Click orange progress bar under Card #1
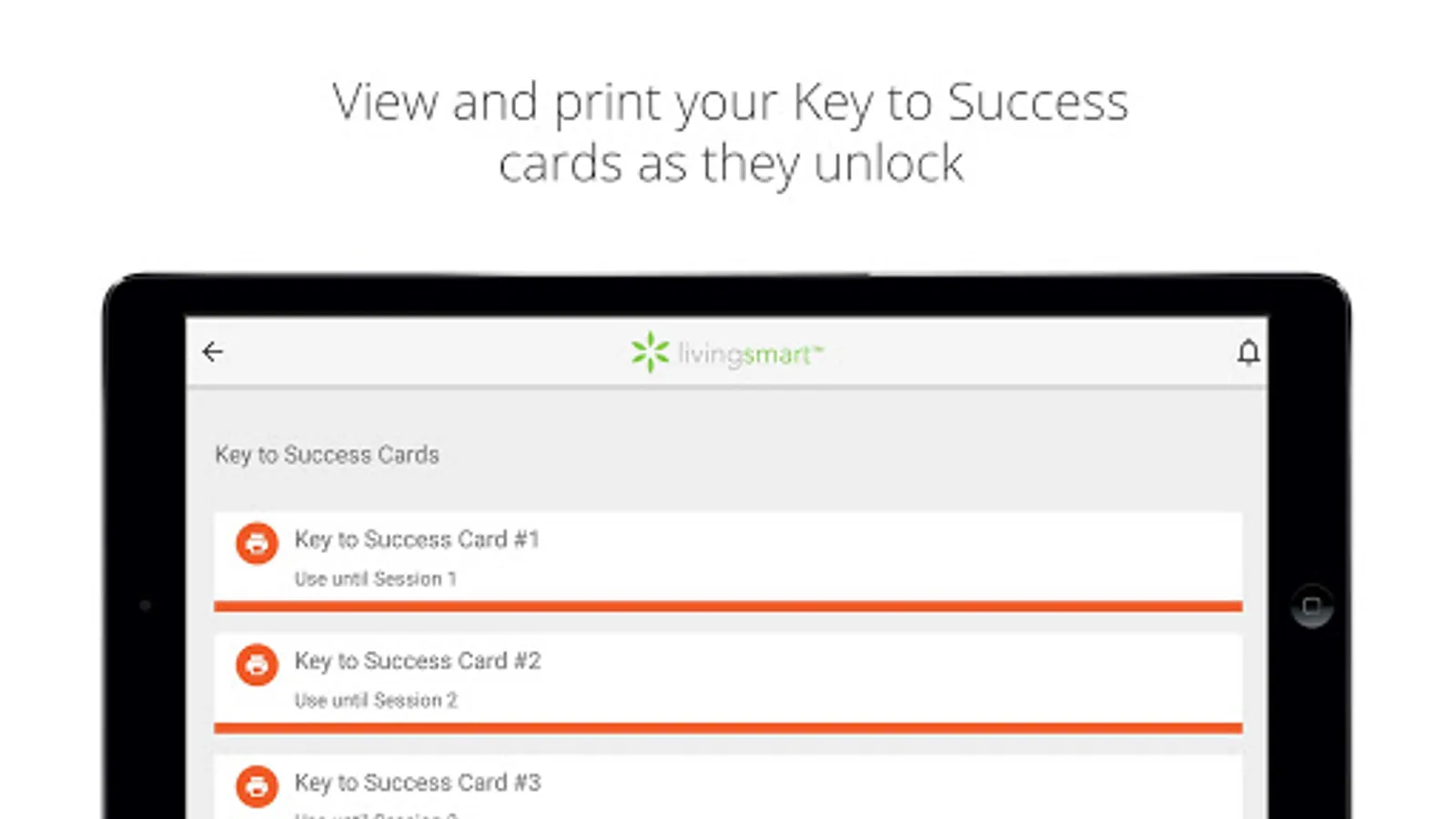1456x819 pixels. pos(728,606)
